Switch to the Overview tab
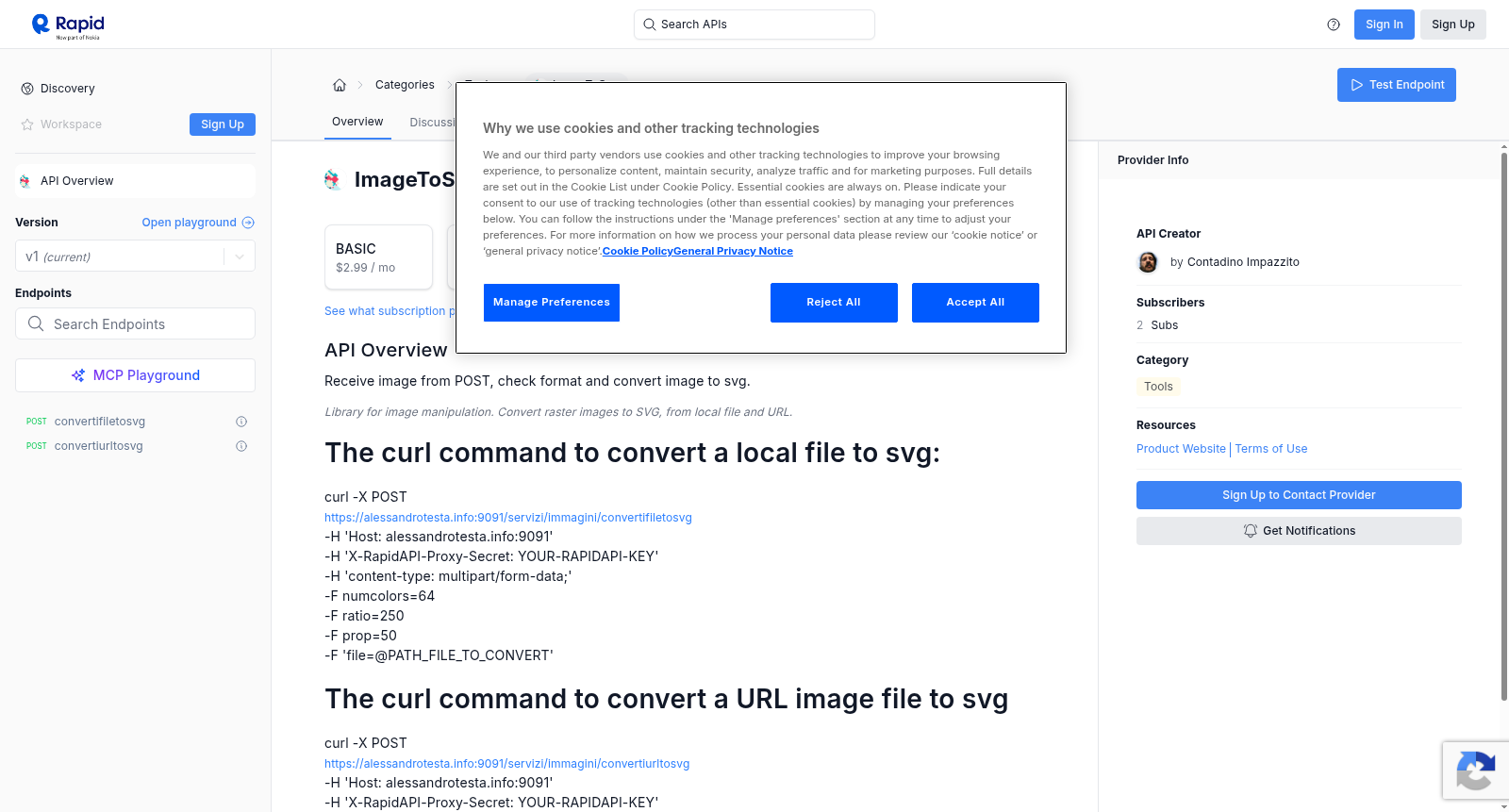 click(x=357, y=122)
